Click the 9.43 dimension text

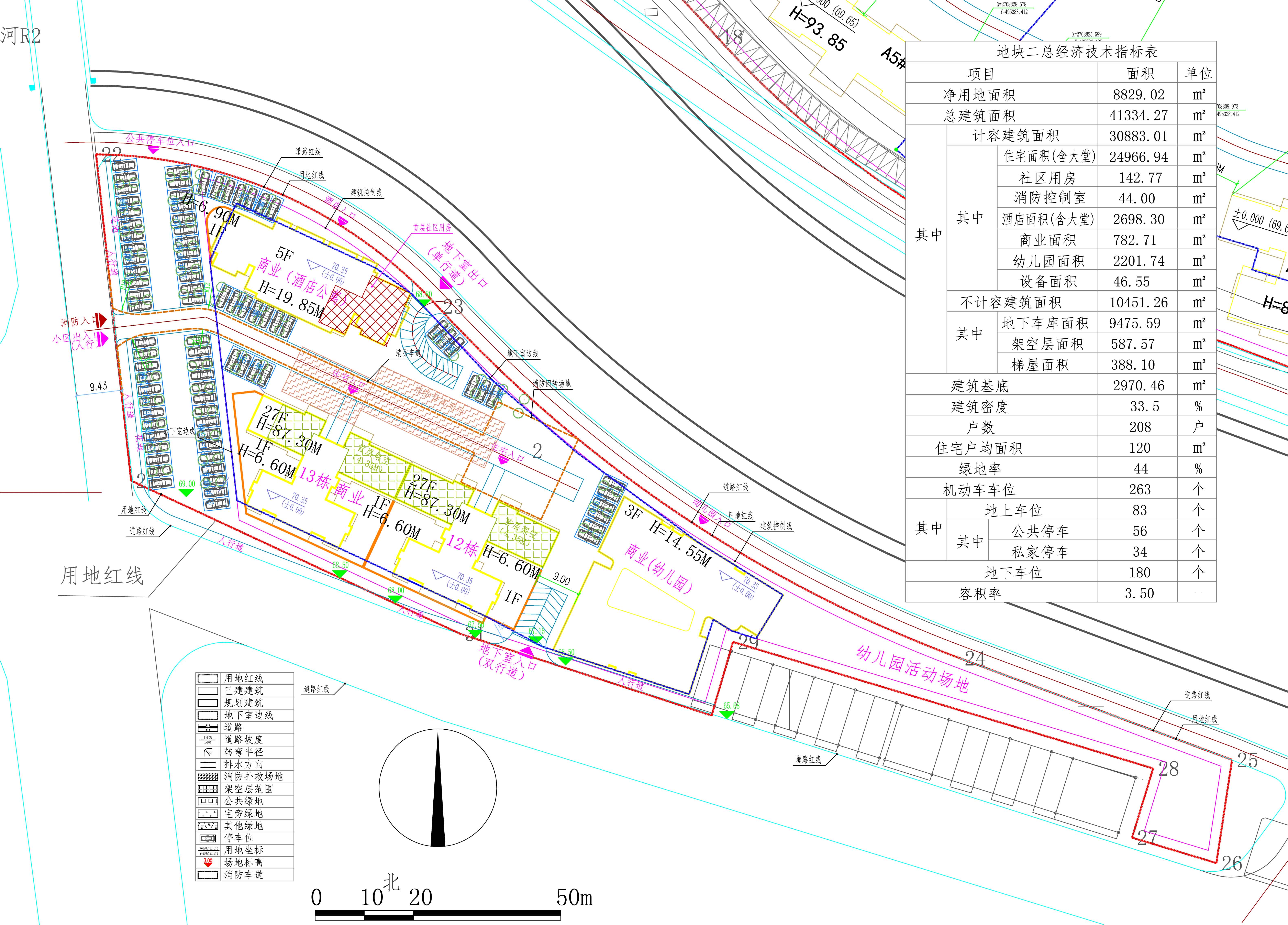tap(98, 386)
